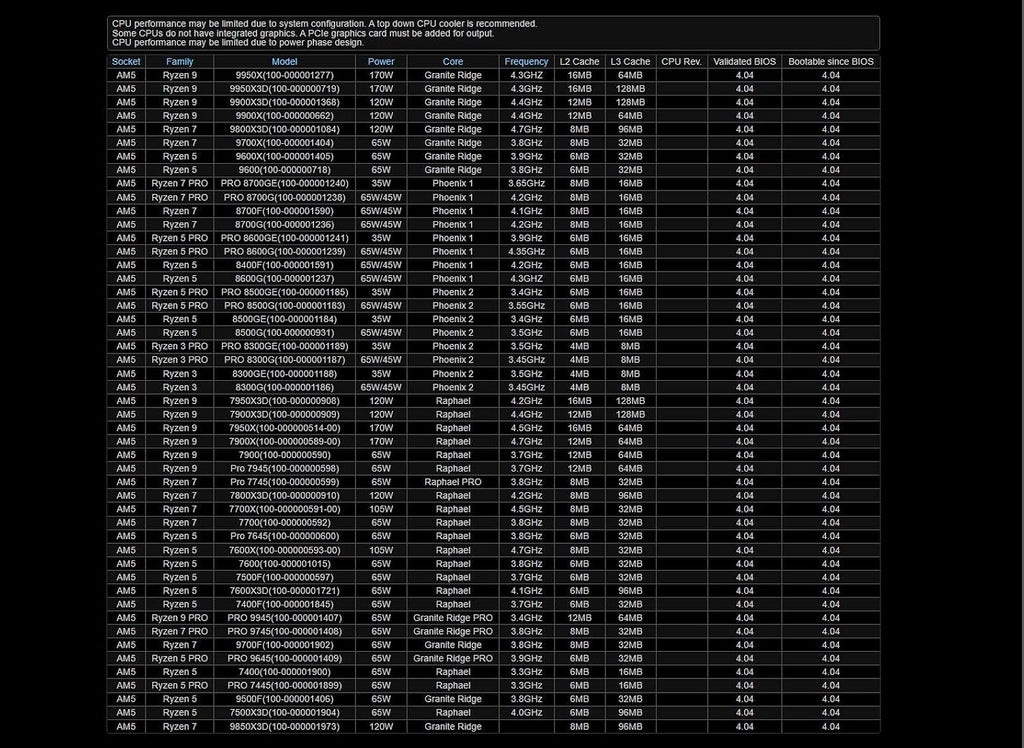Image resolution: width=1024 pixels, height=748 pixels.
Task: Select model Pro 7745(100-000000599) cell
Action: pyautogui.click(x=285, y=482)
